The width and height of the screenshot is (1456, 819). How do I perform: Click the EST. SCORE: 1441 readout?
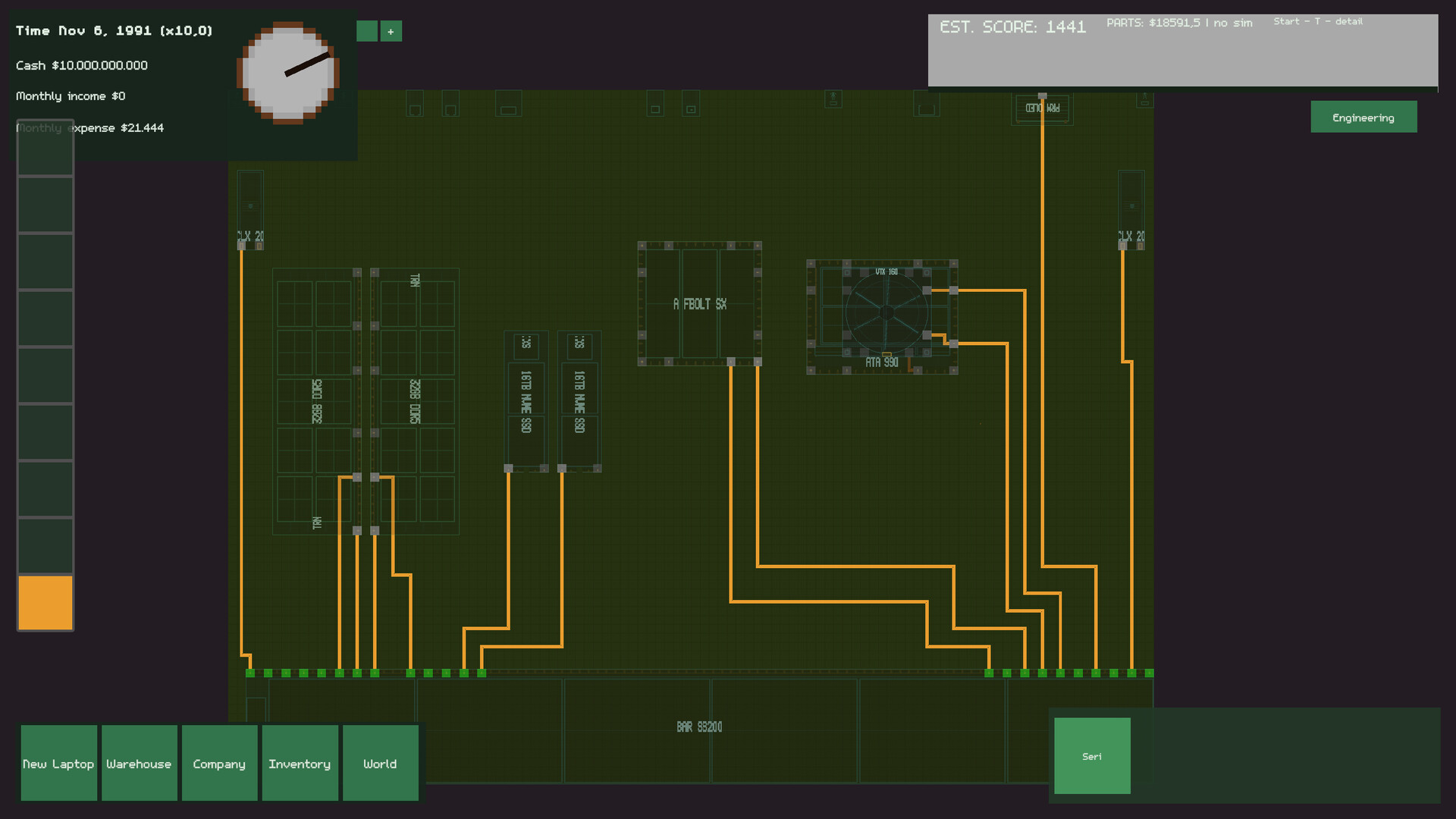point(1012,27)
